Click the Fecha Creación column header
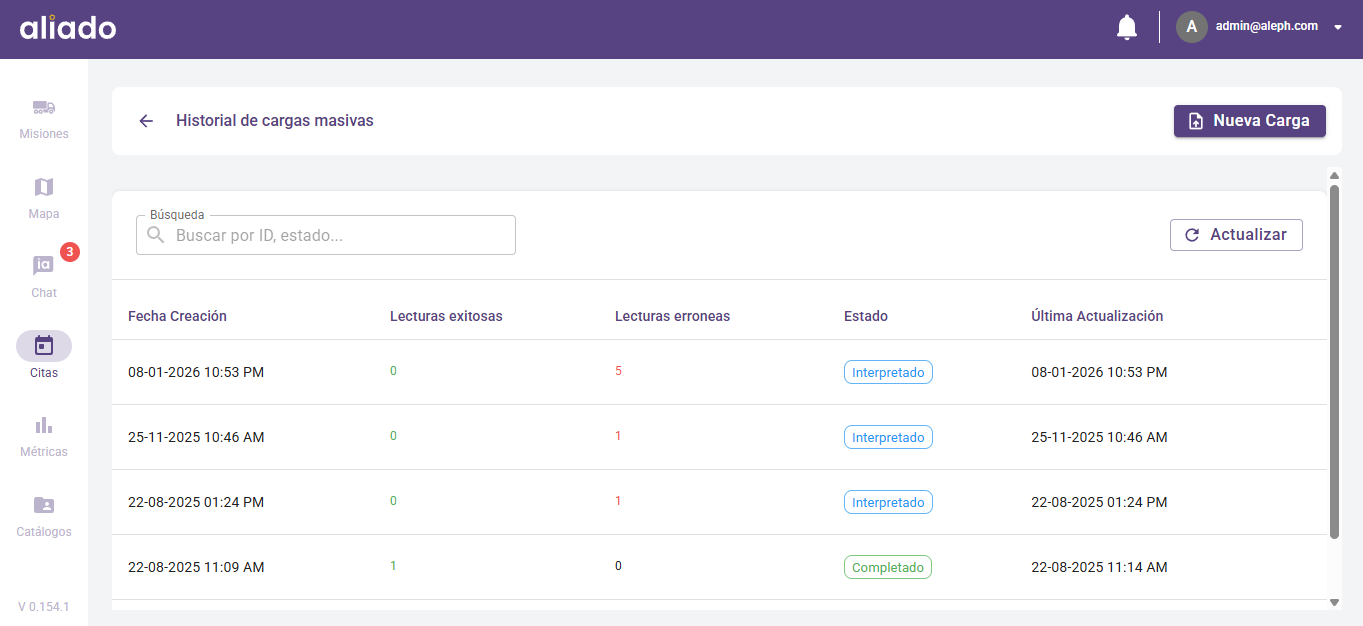 177,316
